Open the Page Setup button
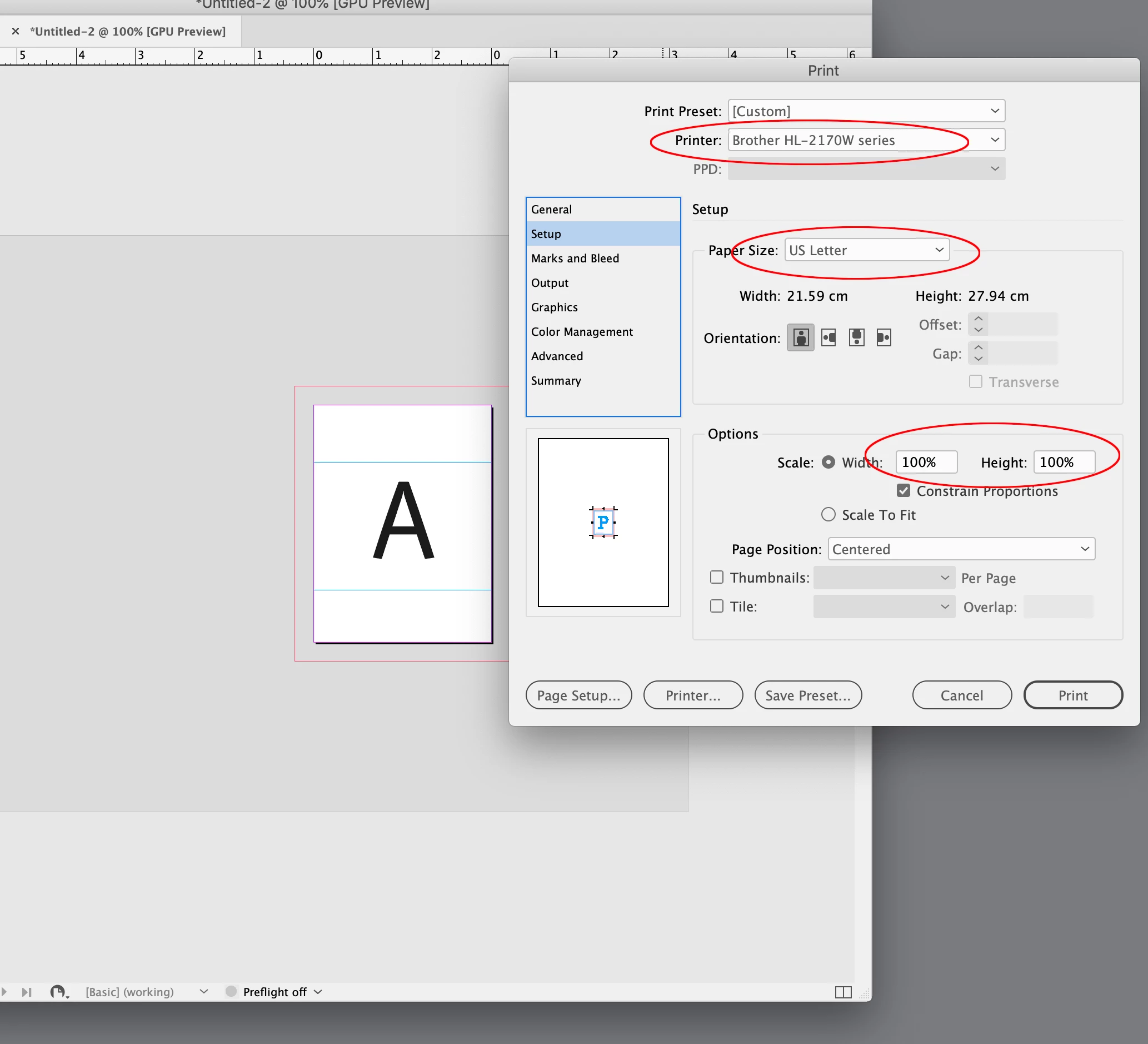The height and width of the screenshot is (1044, 1148). coord(578,695)
